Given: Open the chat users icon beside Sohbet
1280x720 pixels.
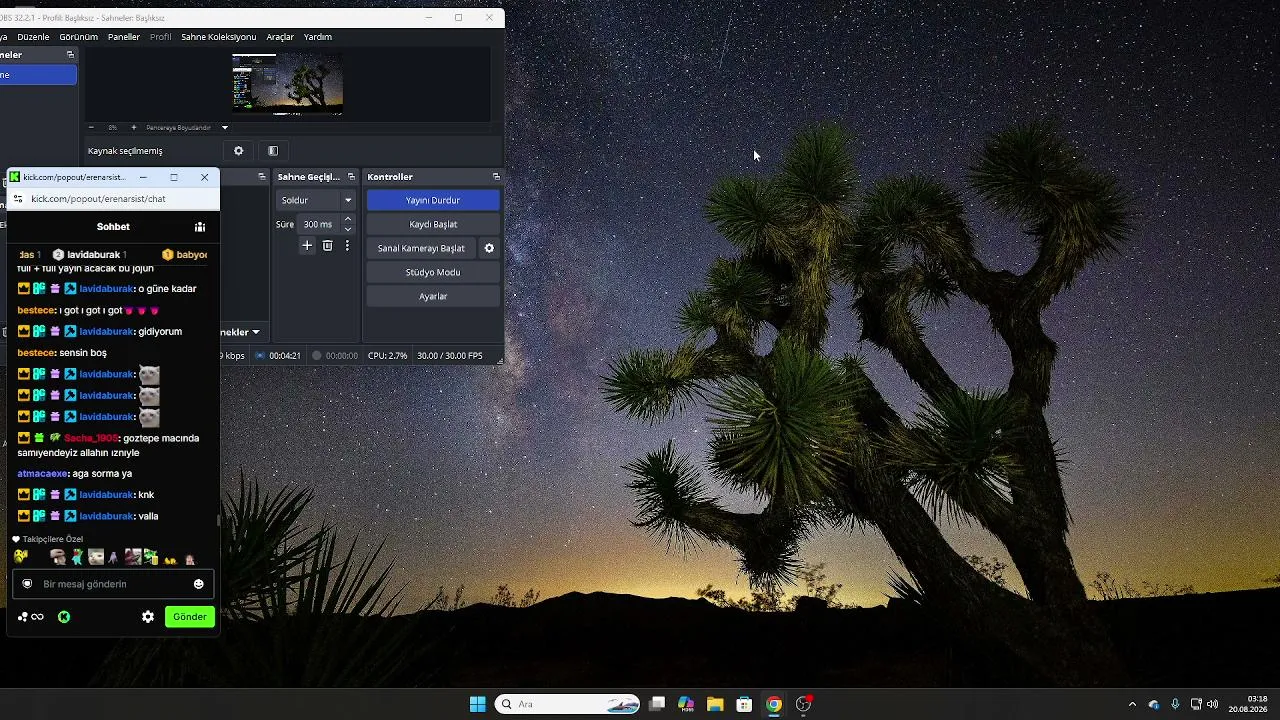Looking at the screenshot, I should [200, 227].
